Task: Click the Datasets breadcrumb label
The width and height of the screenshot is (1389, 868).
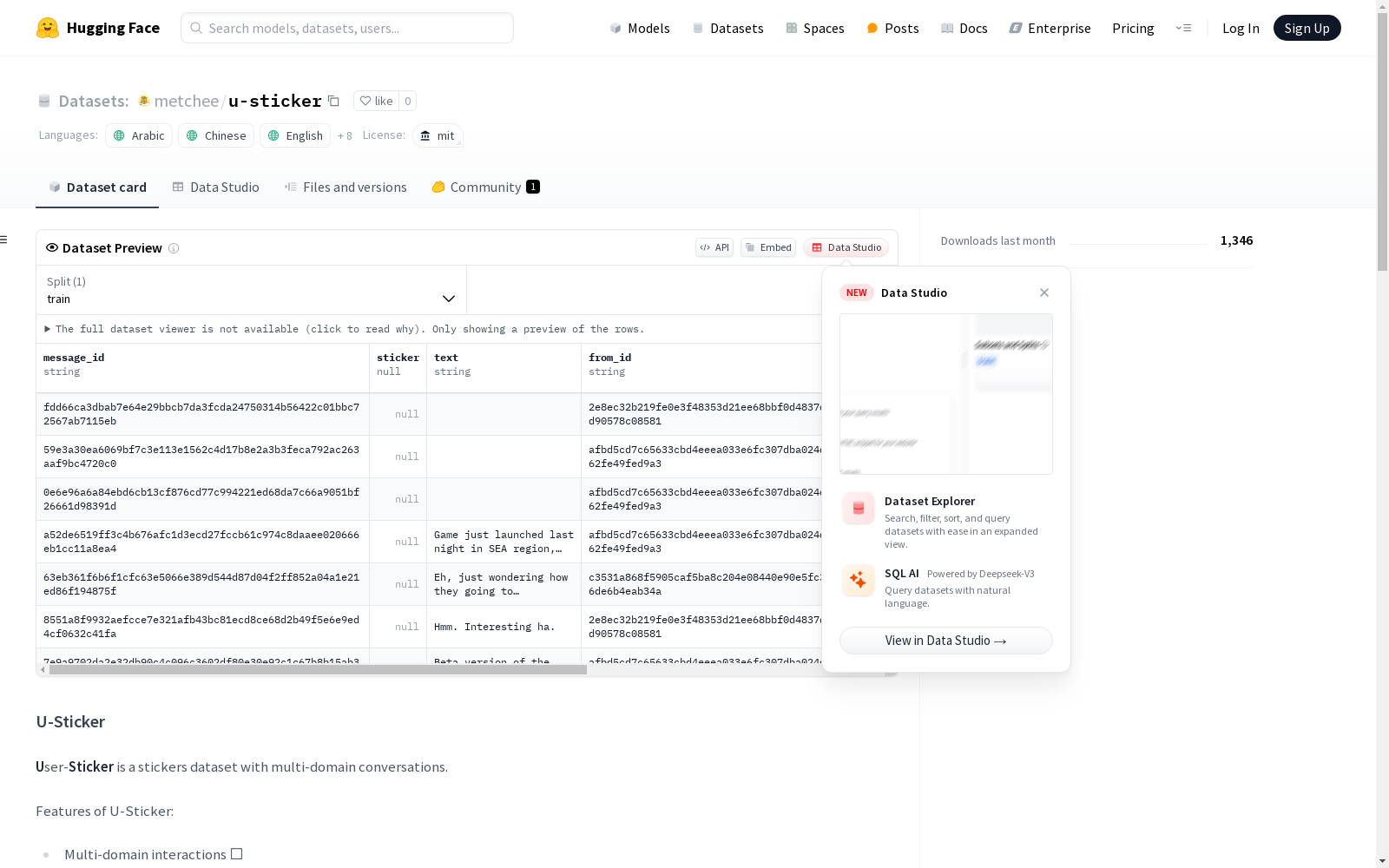Action: click(93, 101)
